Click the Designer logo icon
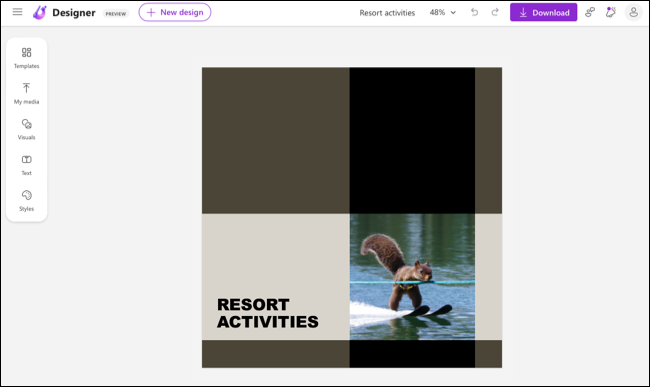650x387 pixels. coord(40,12)
